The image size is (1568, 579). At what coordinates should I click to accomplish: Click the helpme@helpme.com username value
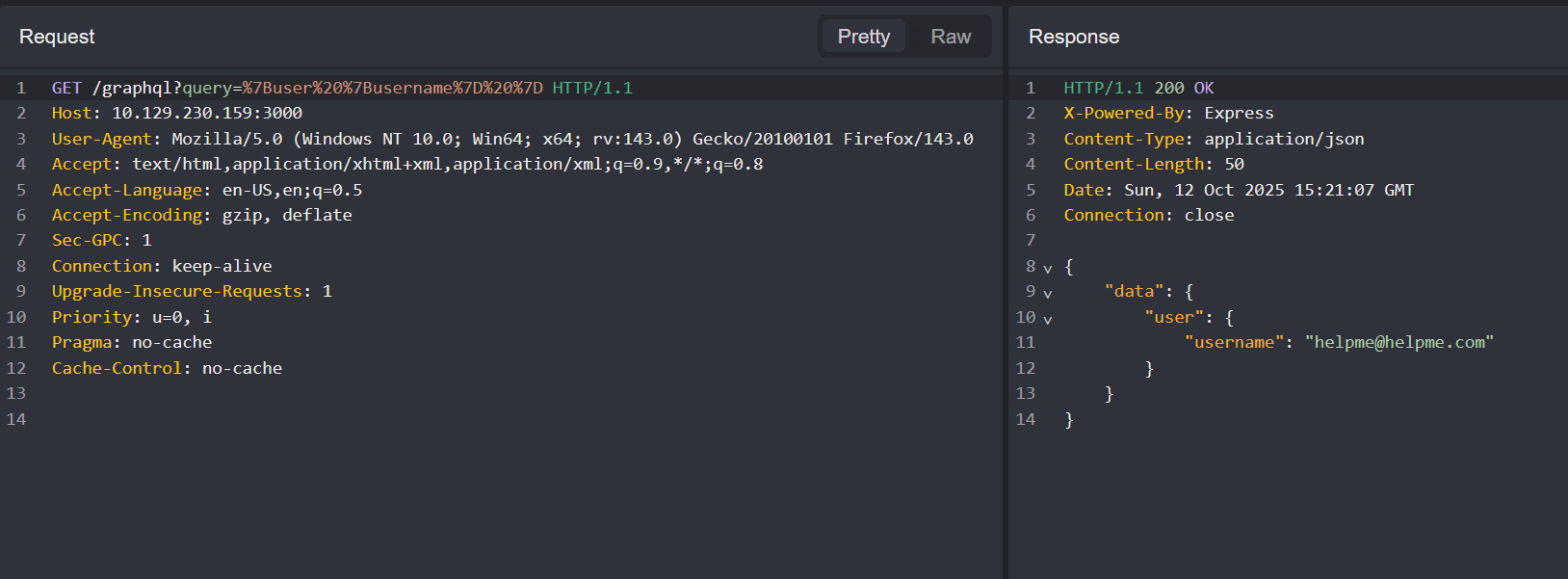1398,342
